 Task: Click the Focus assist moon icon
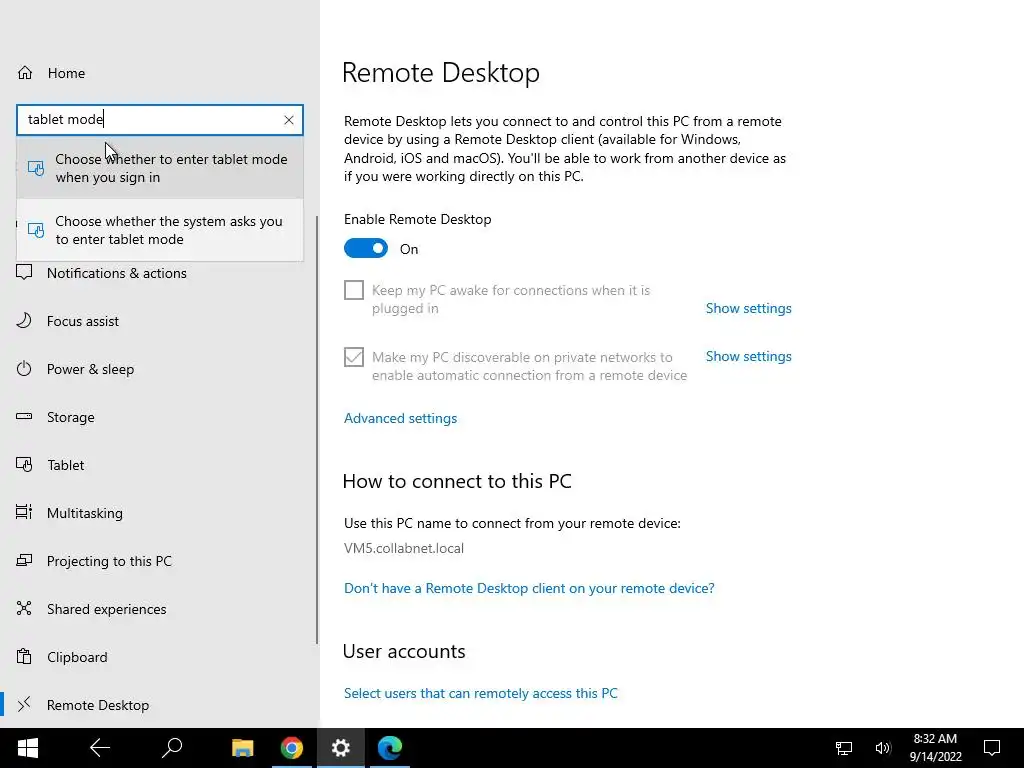(24, 321)
